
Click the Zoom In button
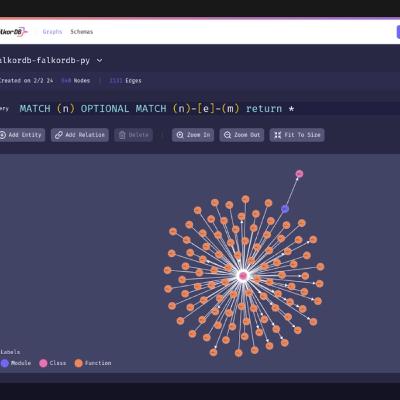[193, 135]
